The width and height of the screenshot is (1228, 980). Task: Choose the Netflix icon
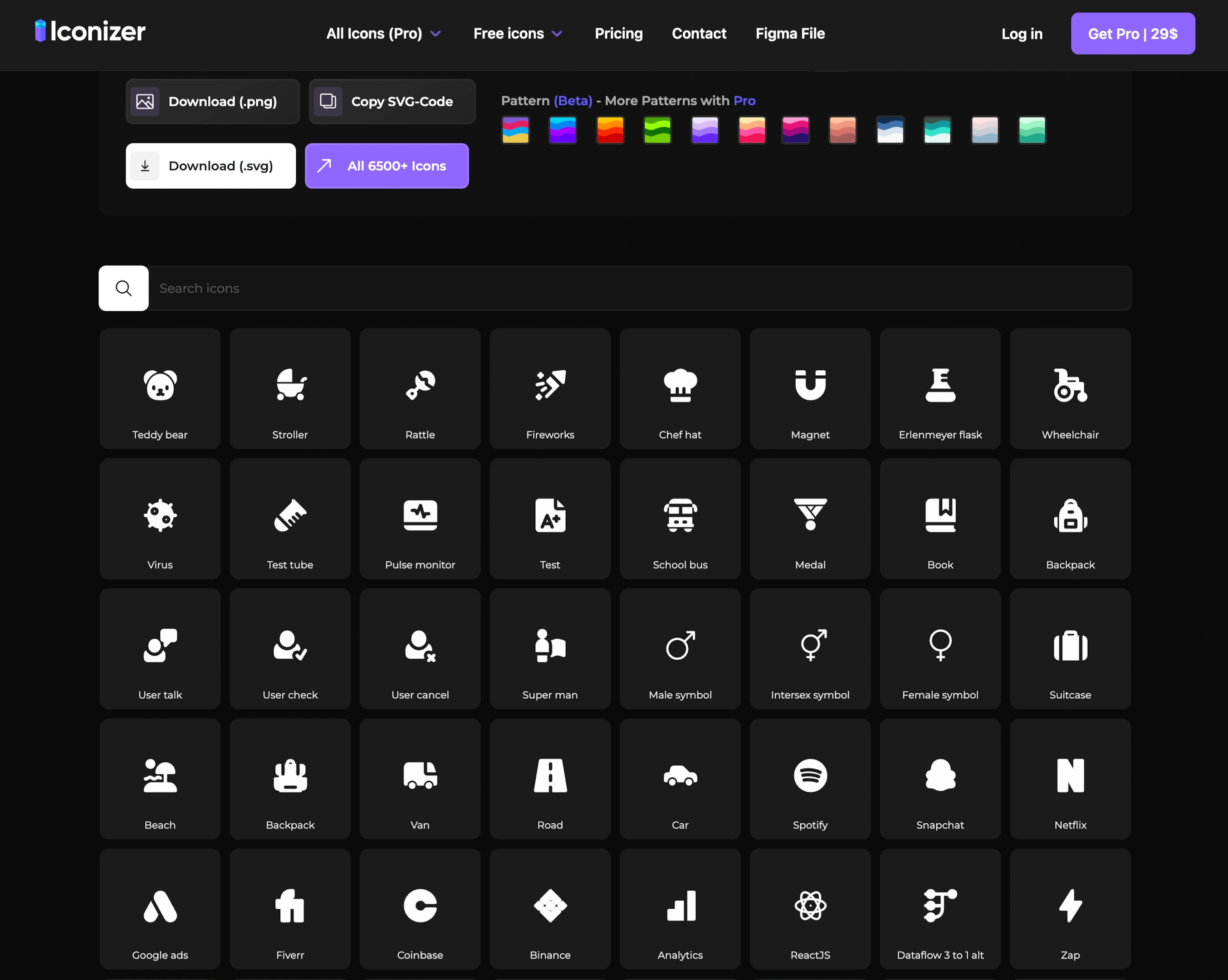pyautogui.click(x=1070, y=779)
